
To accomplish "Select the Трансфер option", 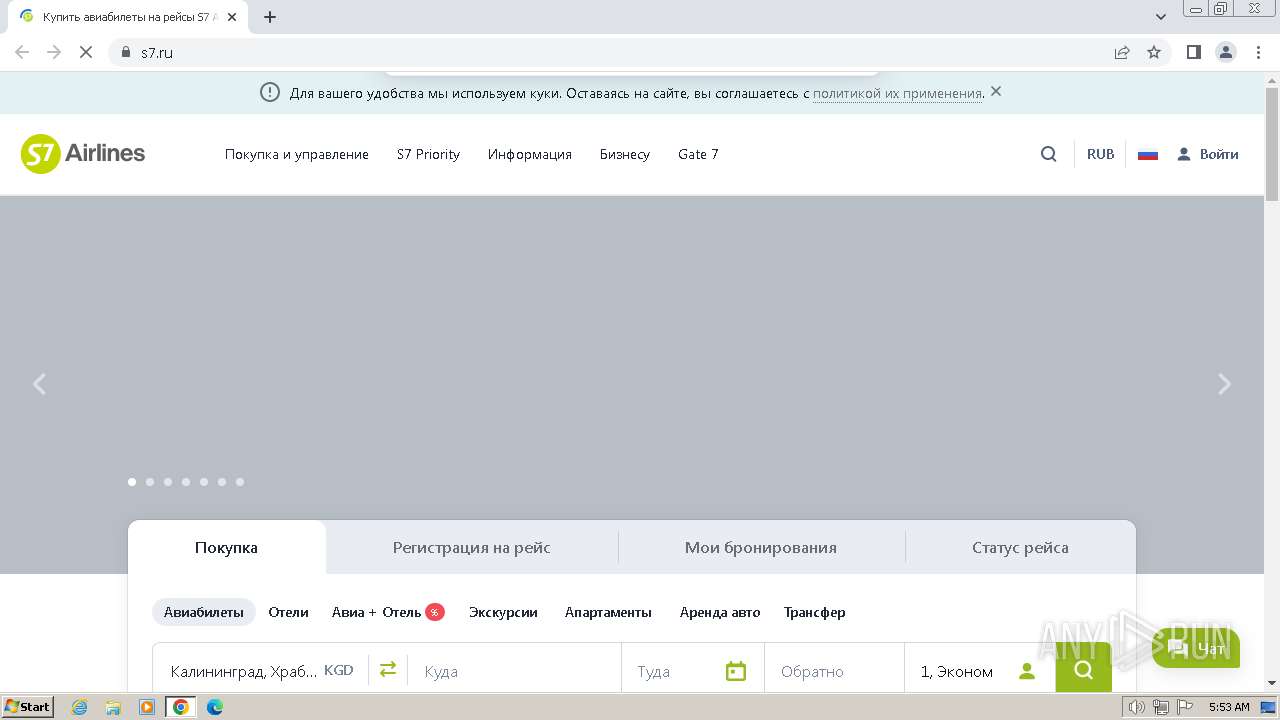I will 814,612.
